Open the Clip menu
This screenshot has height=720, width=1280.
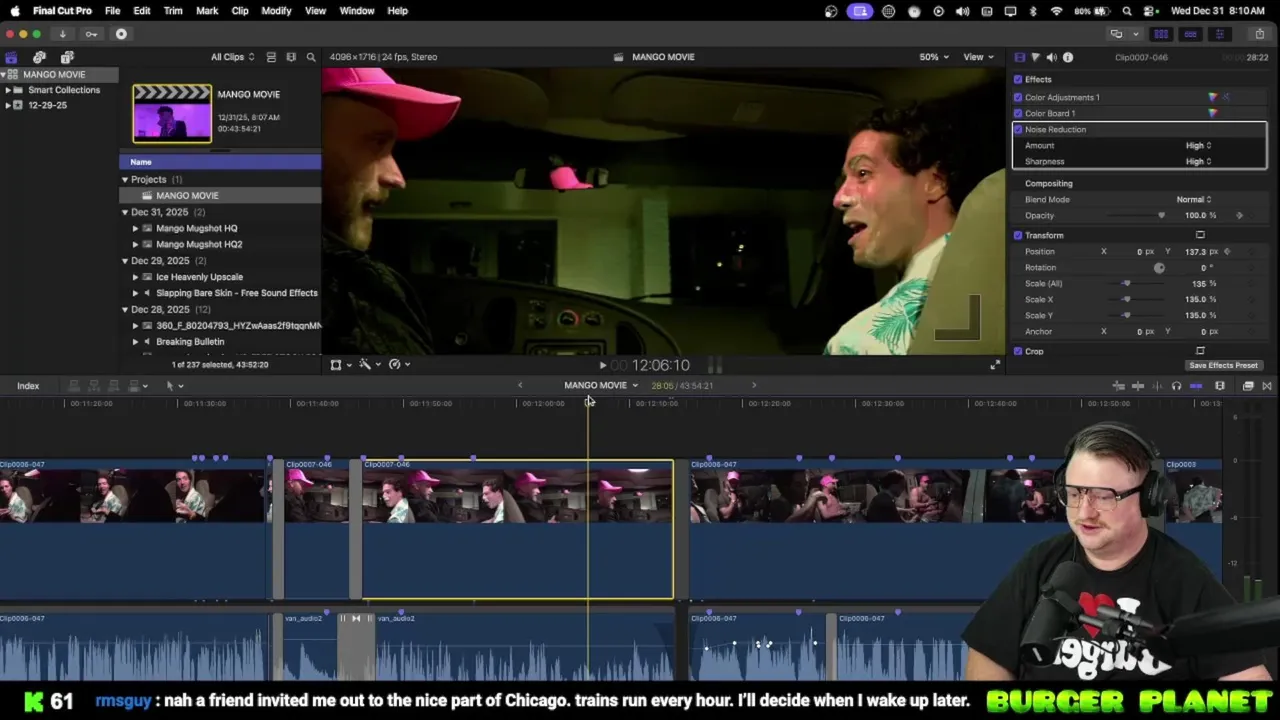click(x=240, y=11)
